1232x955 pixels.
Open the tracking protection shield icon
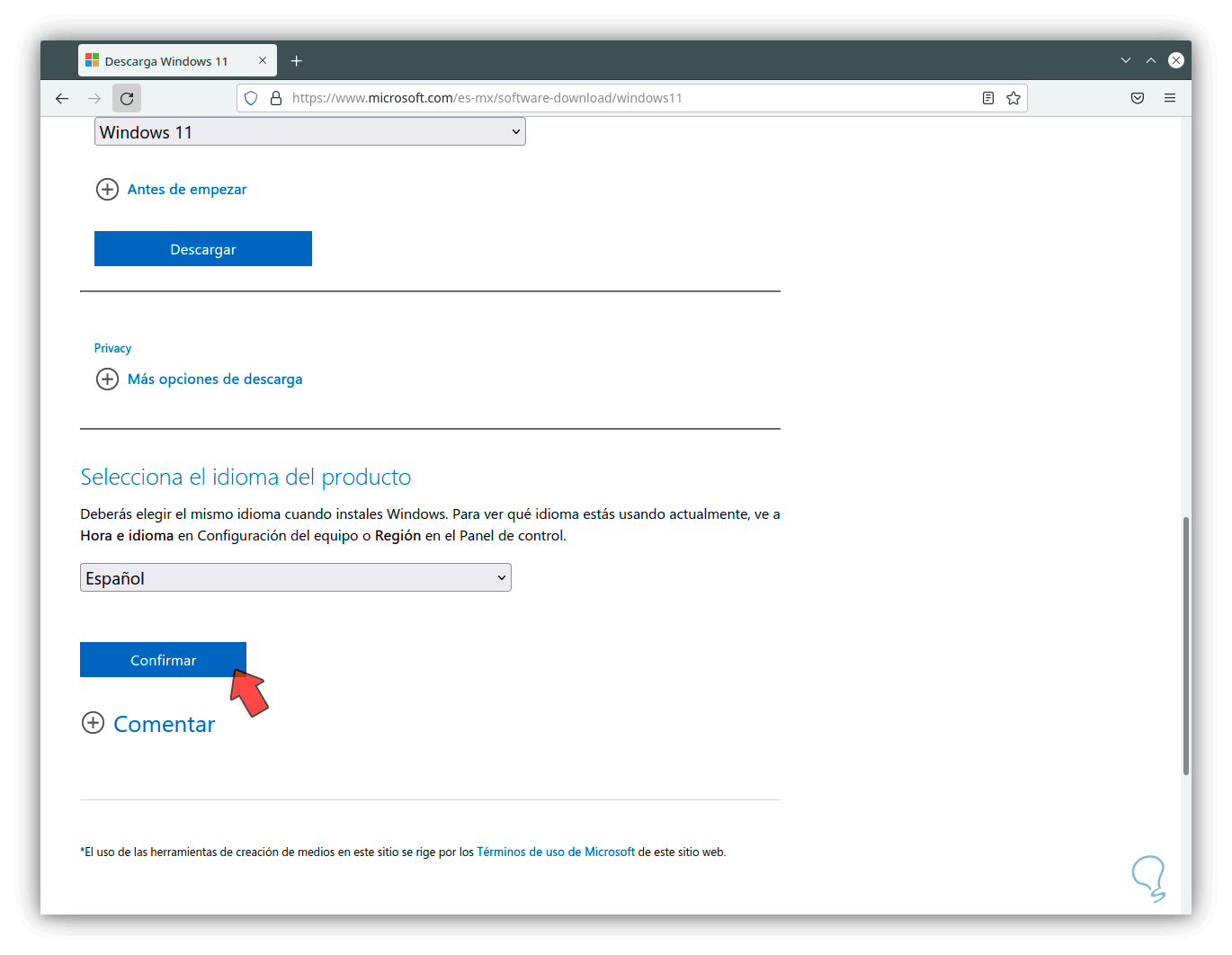tap(251, 98)
